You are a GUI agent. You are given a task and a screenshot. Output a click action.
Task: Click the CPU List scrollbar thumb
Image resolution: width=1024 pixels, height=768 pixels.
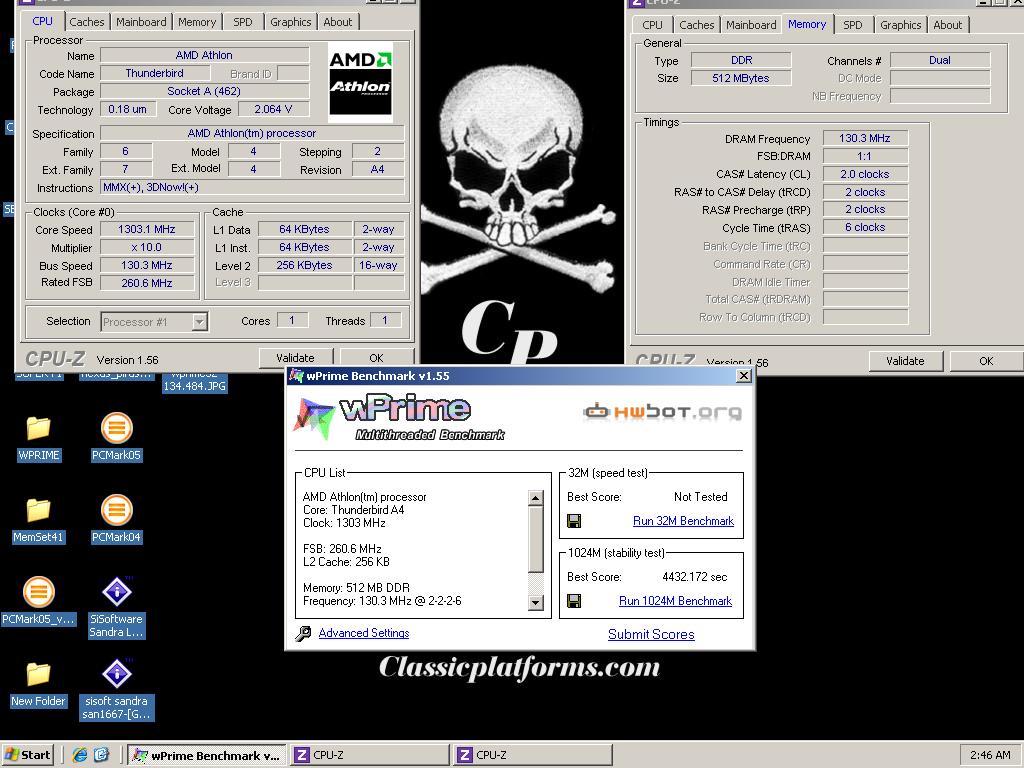point(536,539)
